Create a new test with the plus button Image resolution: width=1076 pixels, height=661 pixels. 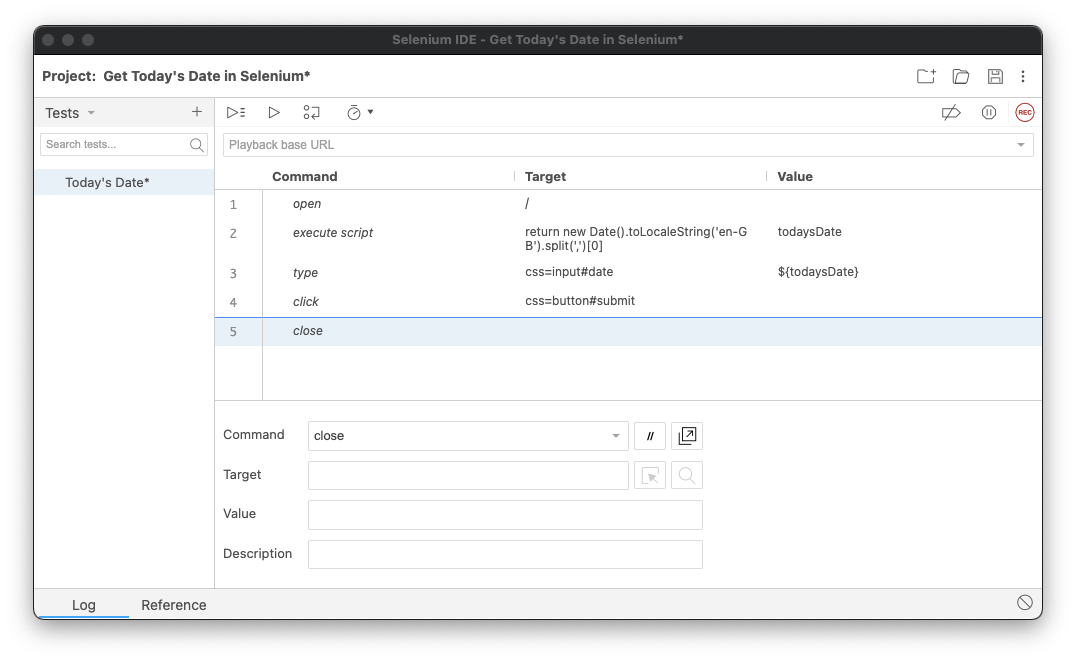(x=196, y=112)
